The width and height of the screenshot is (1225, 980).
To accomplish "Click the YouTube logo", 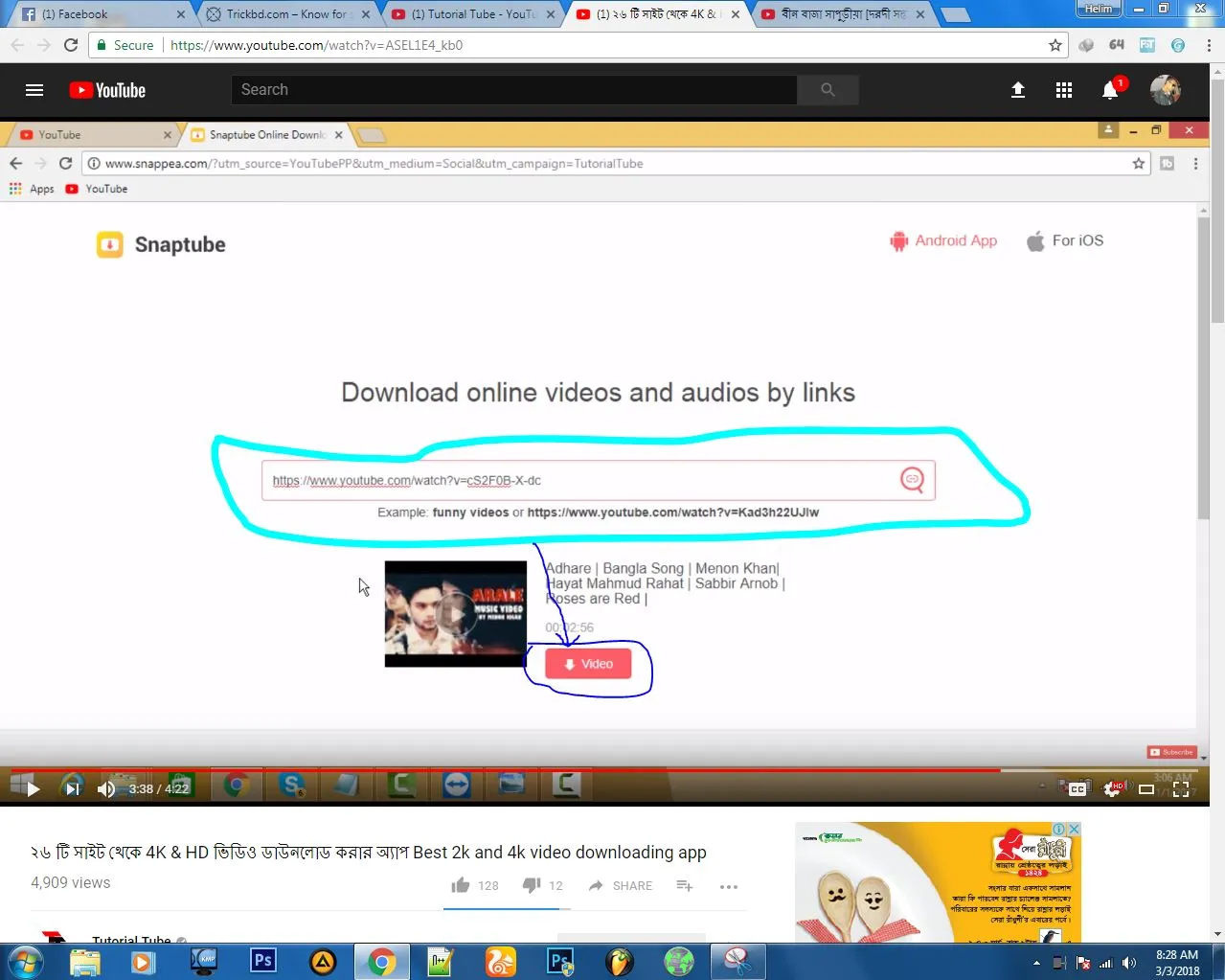I will (x=107, y=90).
